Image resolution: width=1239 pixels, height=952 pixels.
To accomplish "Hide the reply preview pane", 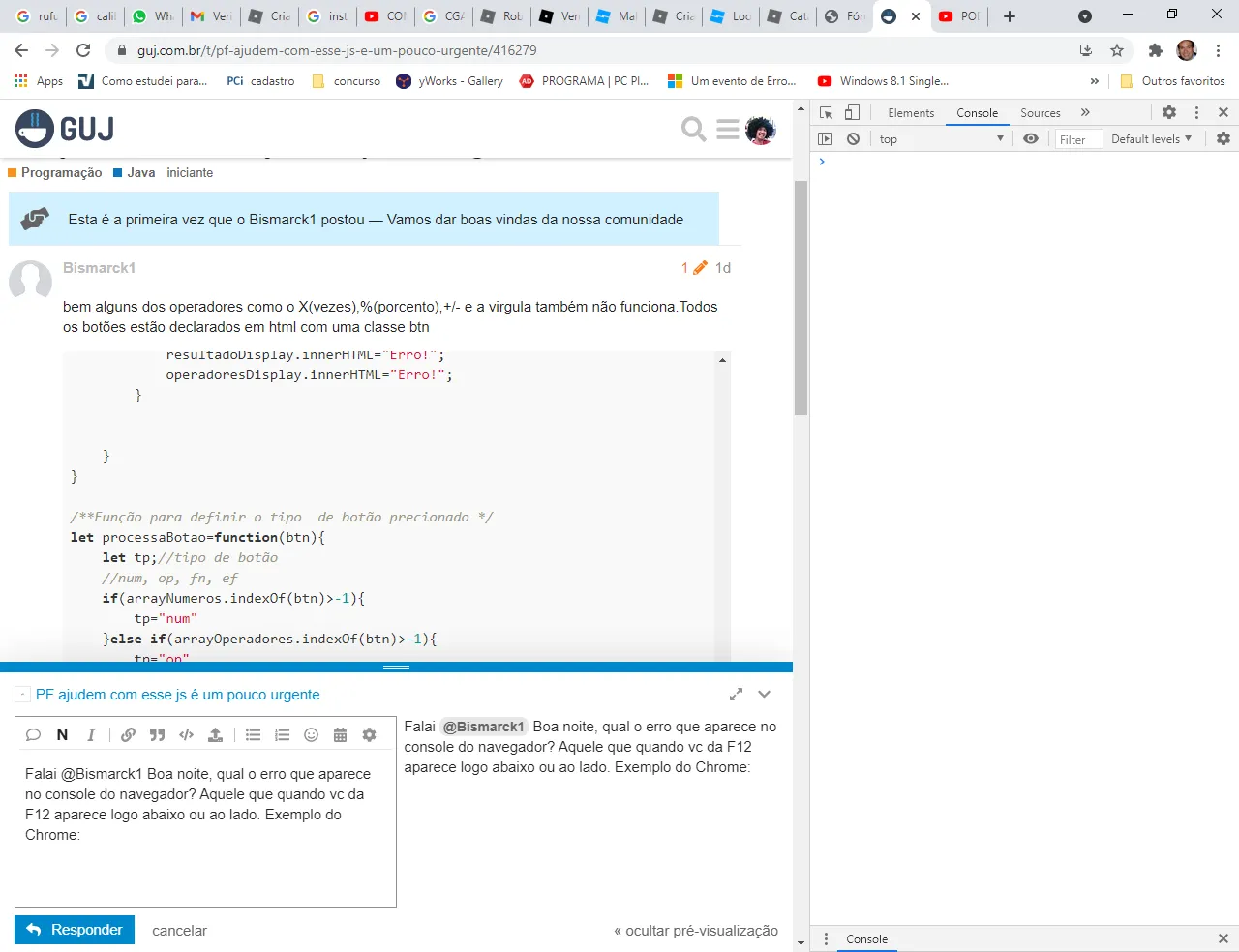I will 696,931.
